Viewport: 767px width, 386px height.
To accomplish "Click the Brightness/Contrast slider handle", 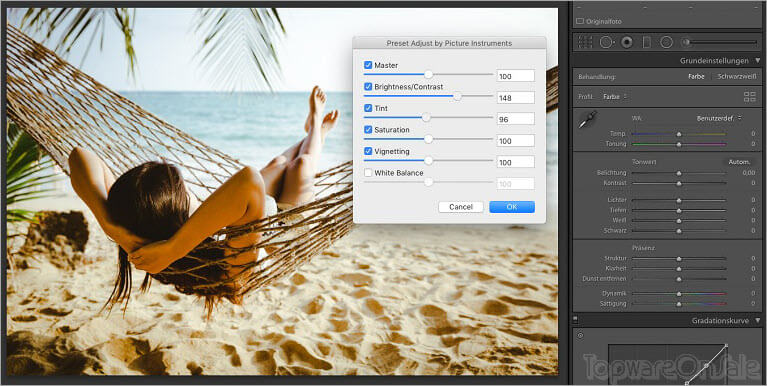I will point(457,96).
